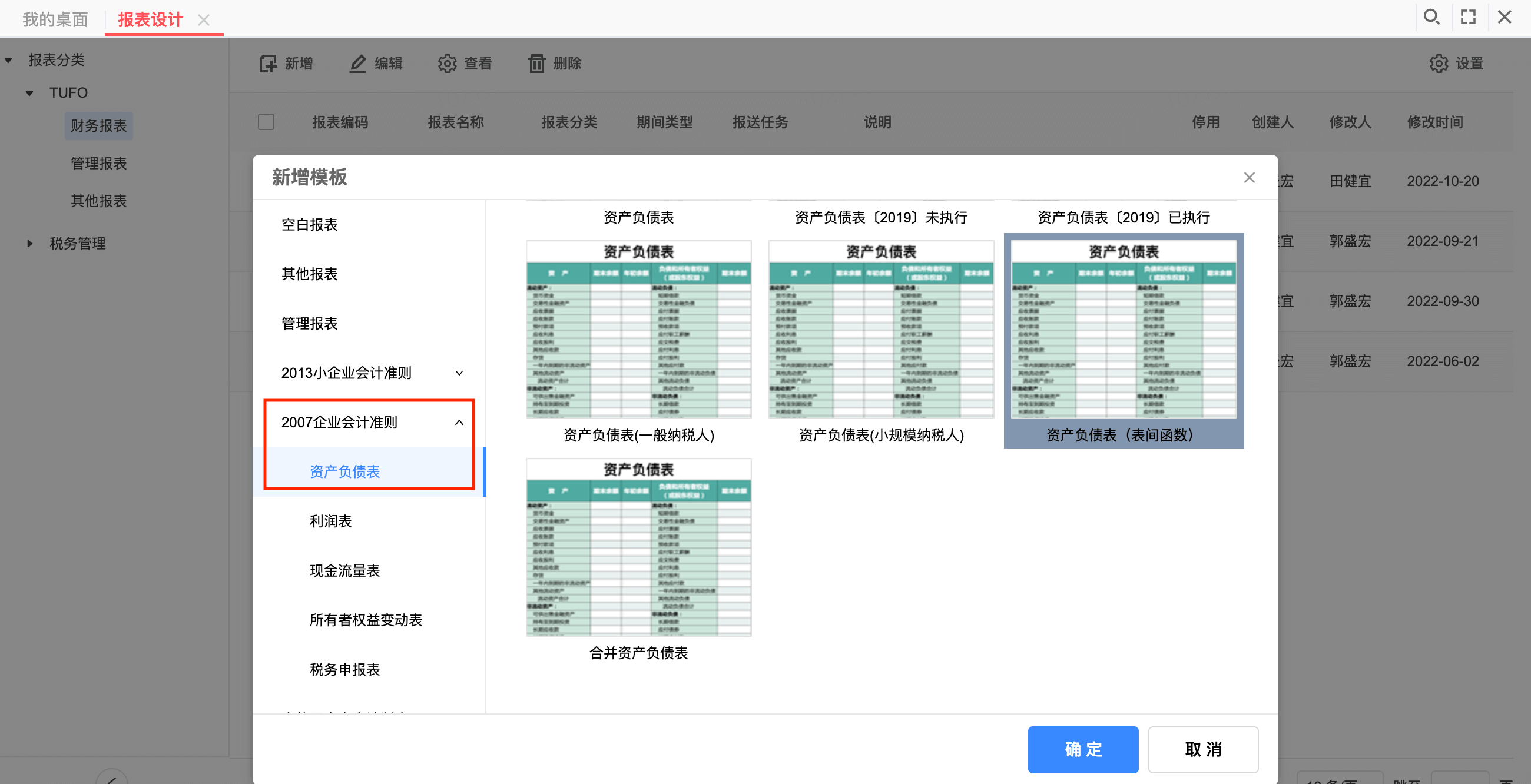Tick the select-all checkbox in table header
This screenshot has width=1531, height=784.
(266, 122)
